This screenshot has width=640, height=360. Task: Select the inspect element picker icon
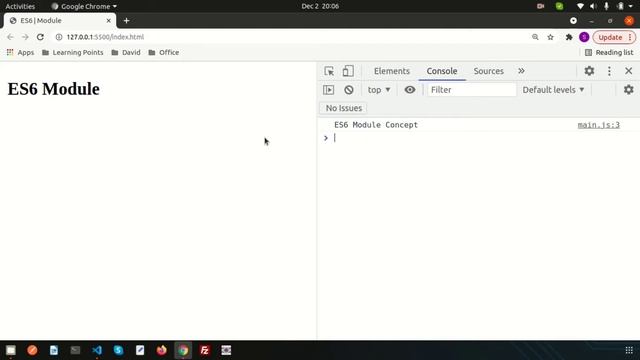tap(329, 71)
